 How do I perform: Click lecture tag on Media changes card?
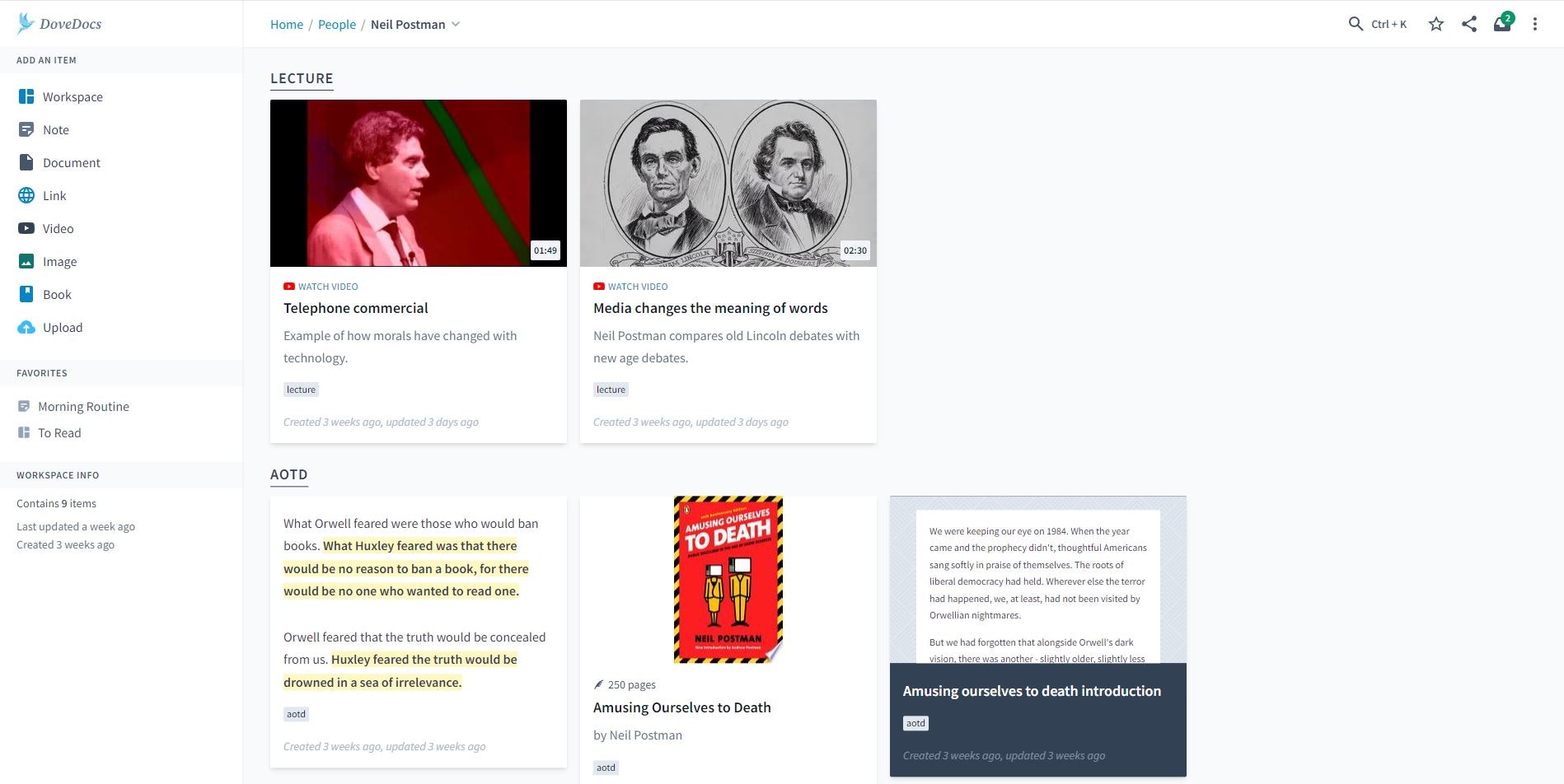click(x=611, y=390)
